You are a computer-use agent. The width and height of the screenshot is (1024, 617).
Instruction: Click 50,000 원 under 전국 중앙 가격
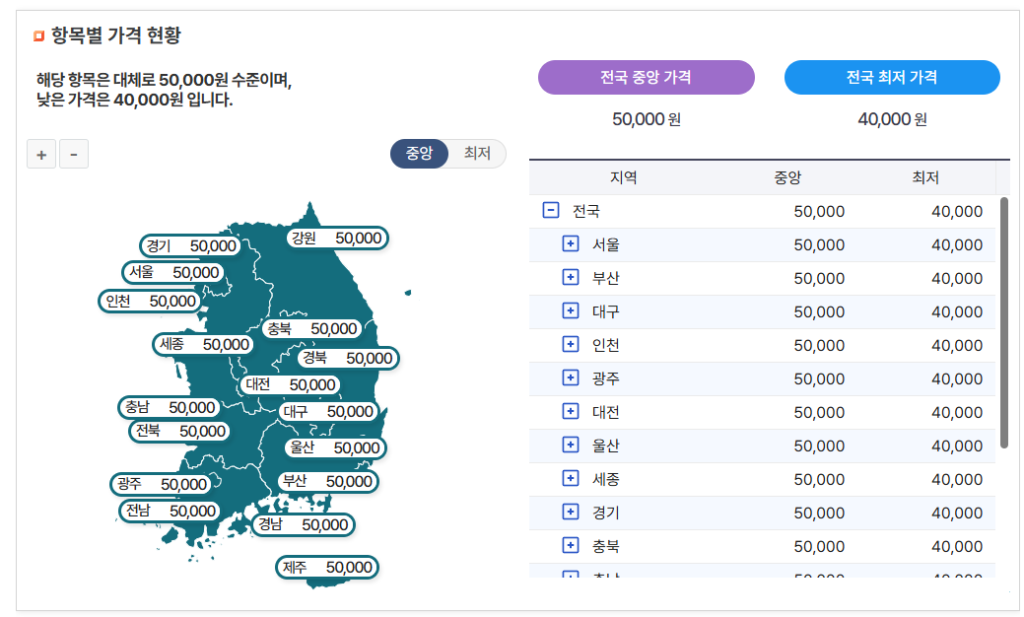tap(647, 119)
